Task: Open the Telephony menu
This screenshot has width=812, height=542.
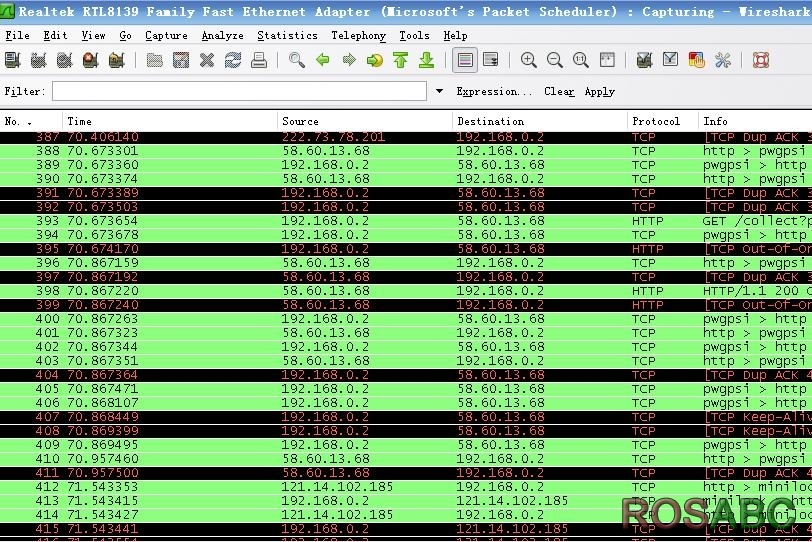Action: 358,35
